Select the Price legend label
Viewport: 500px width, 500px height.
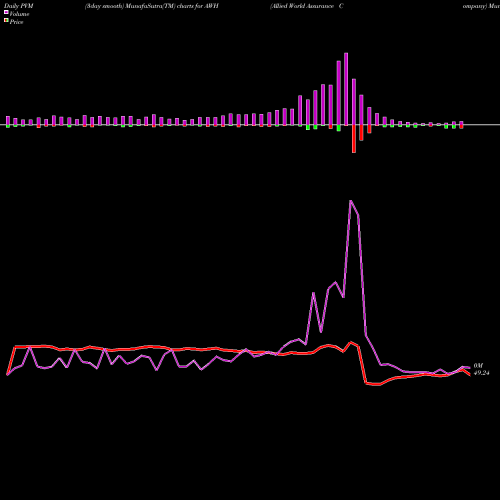coord(16,22)
